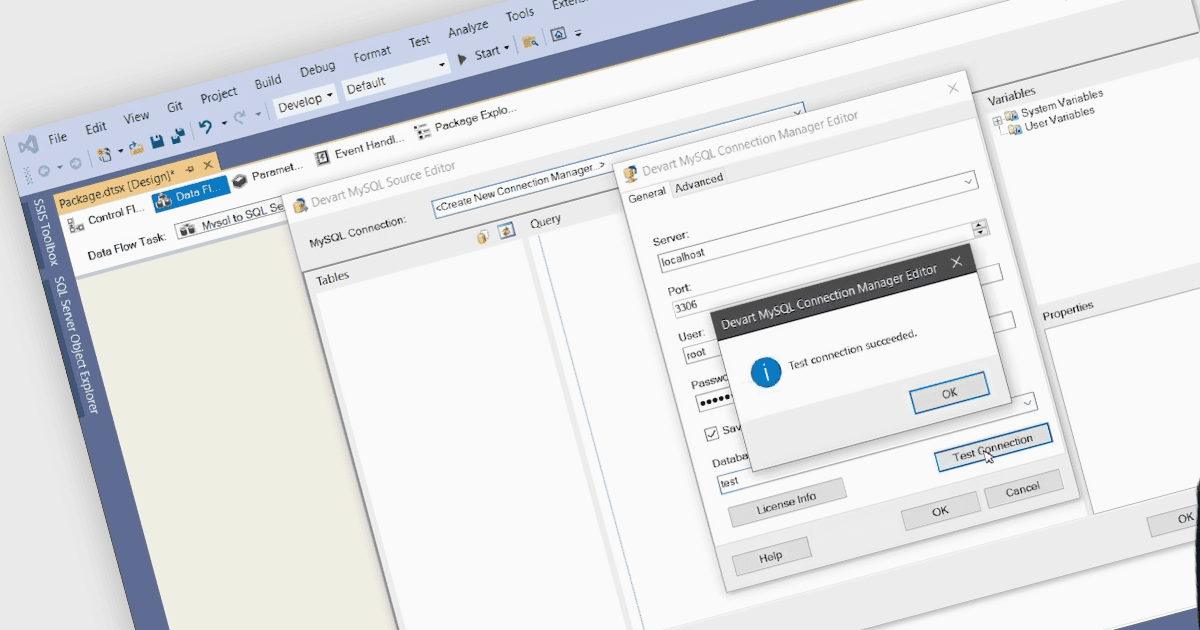Viewport: 1200px width, 630px height.
Task: Open the Build menu
Action: coord(268,82)
